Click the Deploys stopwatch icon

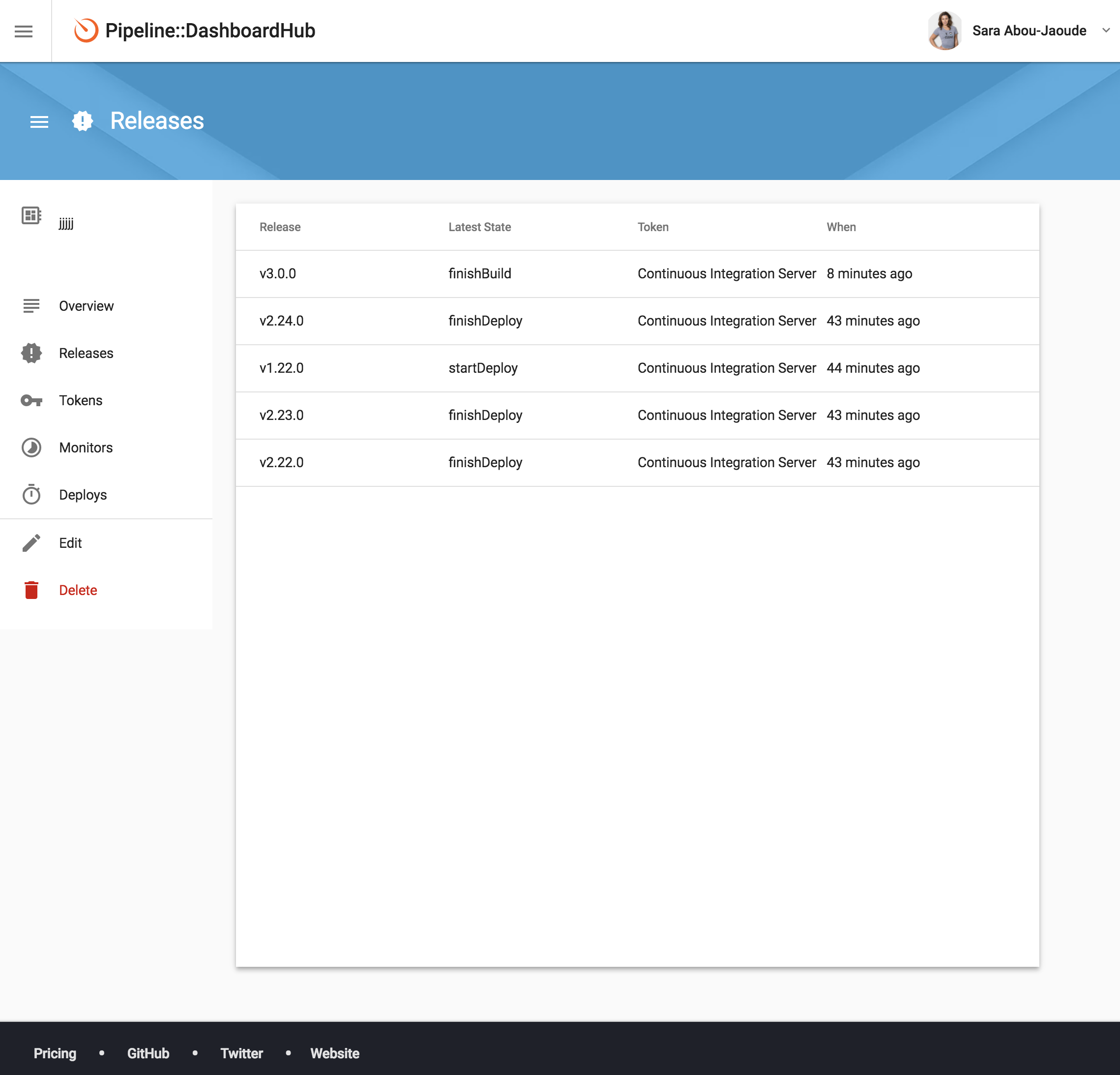pyautogui.click(x=31, y=494)
